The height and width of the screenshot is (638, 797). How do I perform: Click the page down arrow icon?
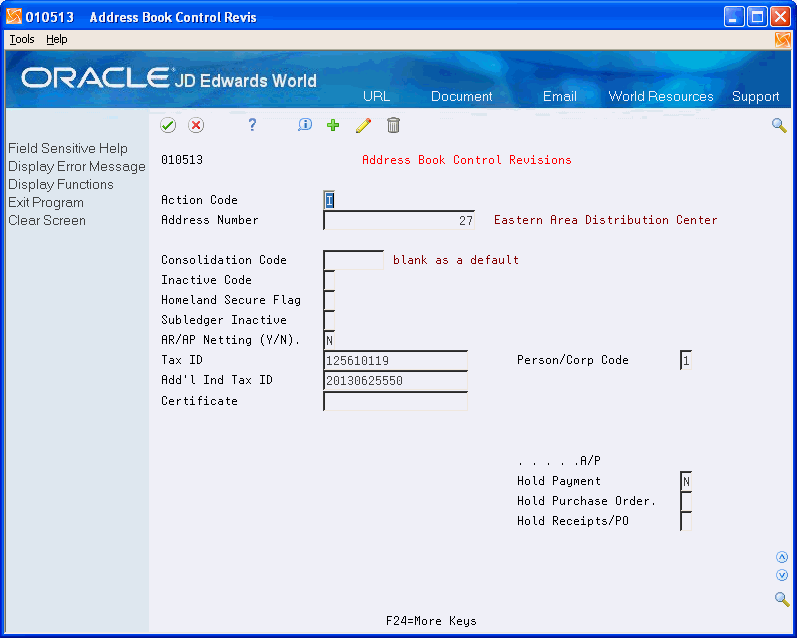(782, 575)
